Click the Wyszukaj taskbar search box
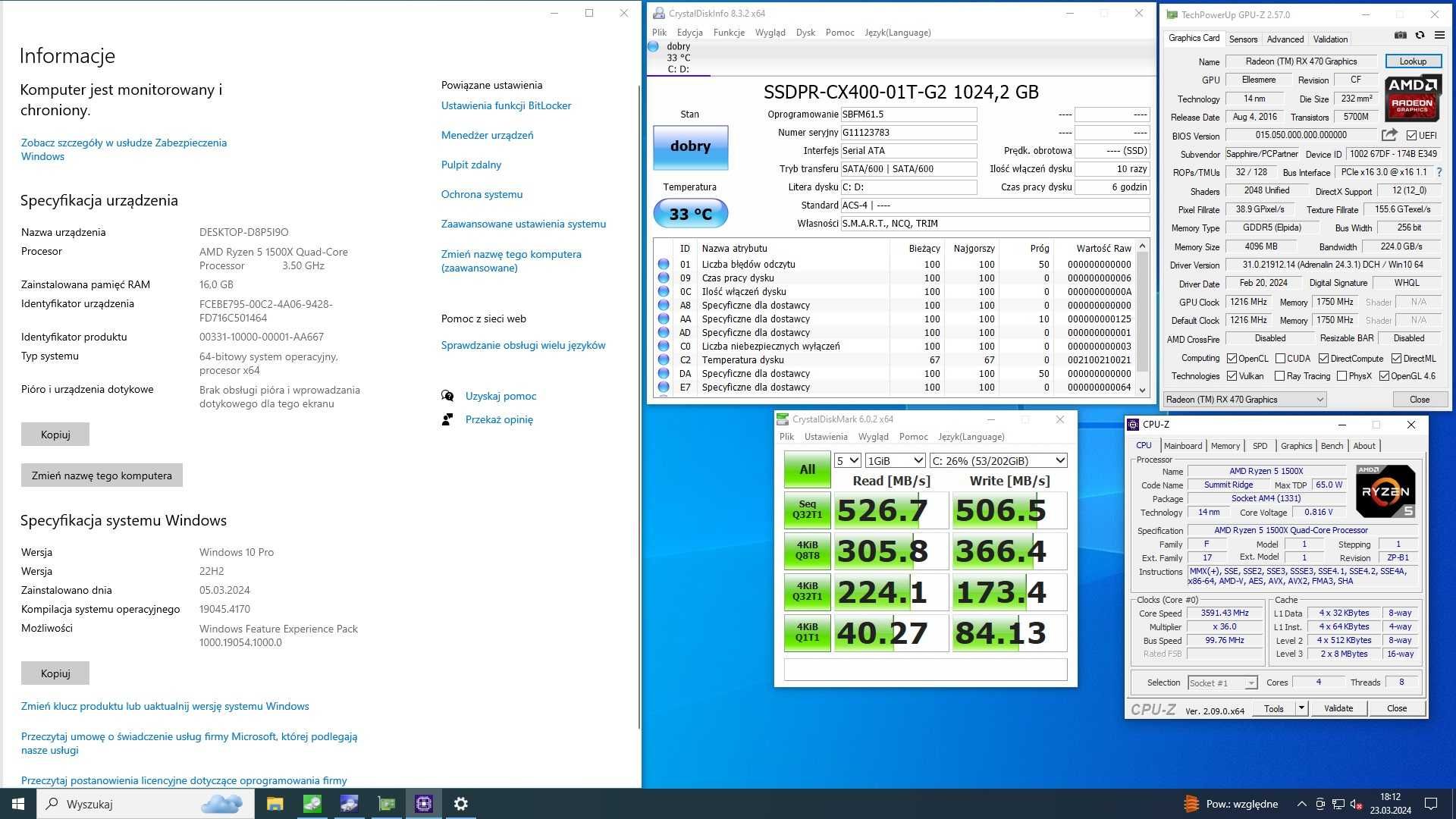The width and height of the screenshot is (1456, 819). (146, 804)
